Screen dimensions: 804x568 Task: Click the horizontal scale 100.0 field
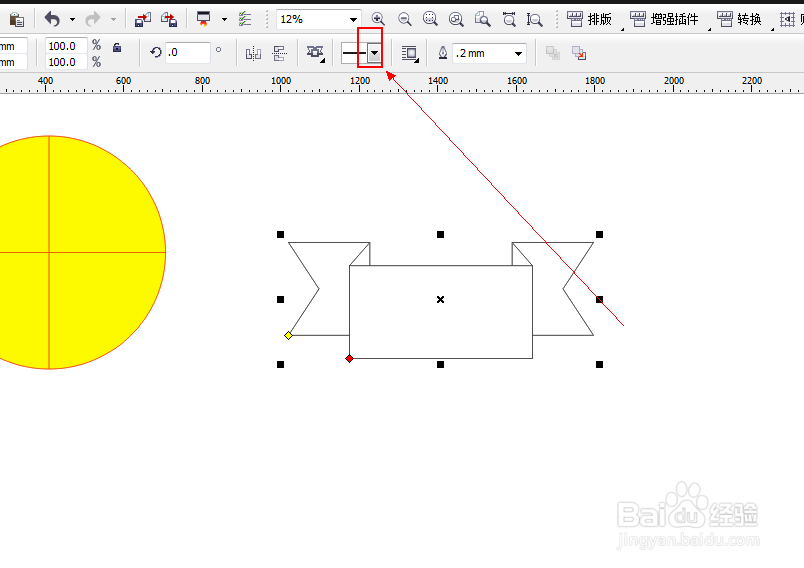(66, 46)
